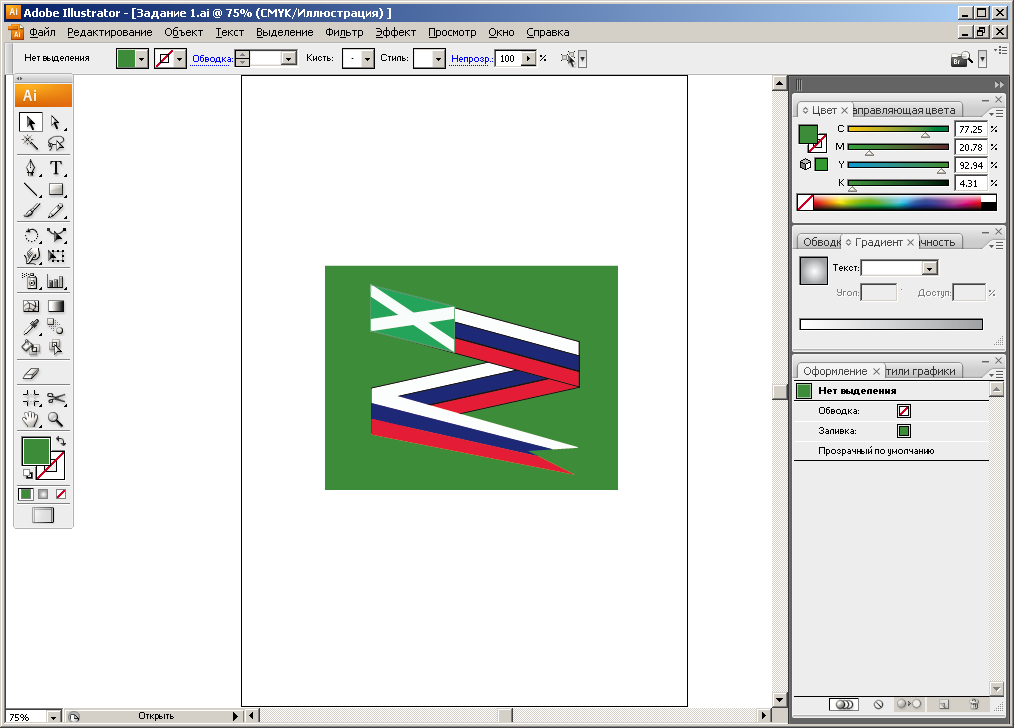
Task: Select the Eyedropper tool
Action: click(x=30, y=327)
